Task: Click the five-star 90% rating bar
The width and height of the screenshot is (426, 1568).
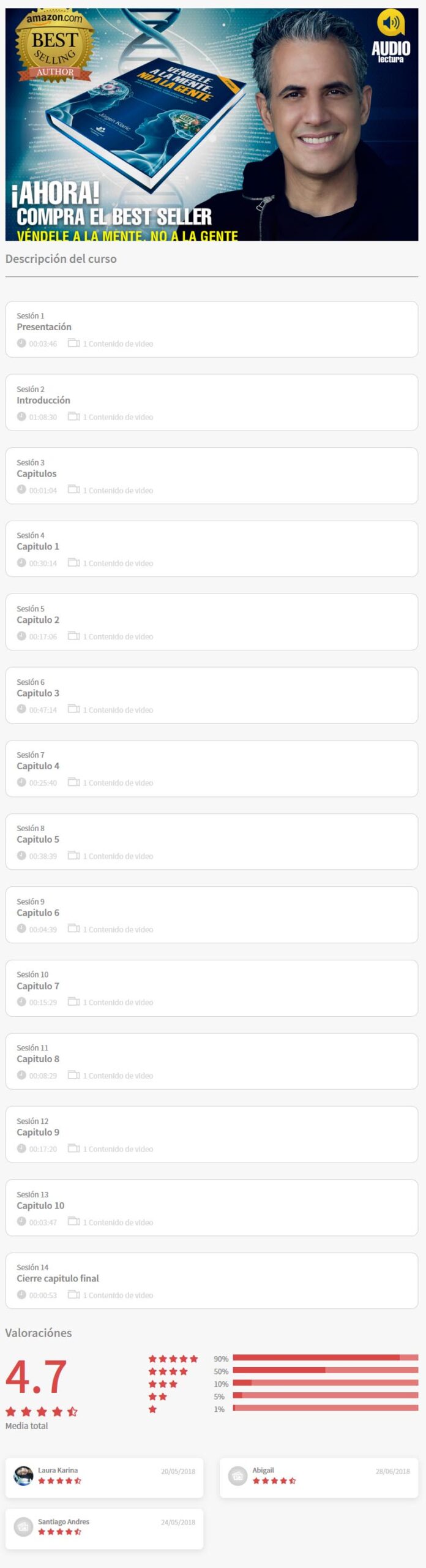Action: 325,1358
